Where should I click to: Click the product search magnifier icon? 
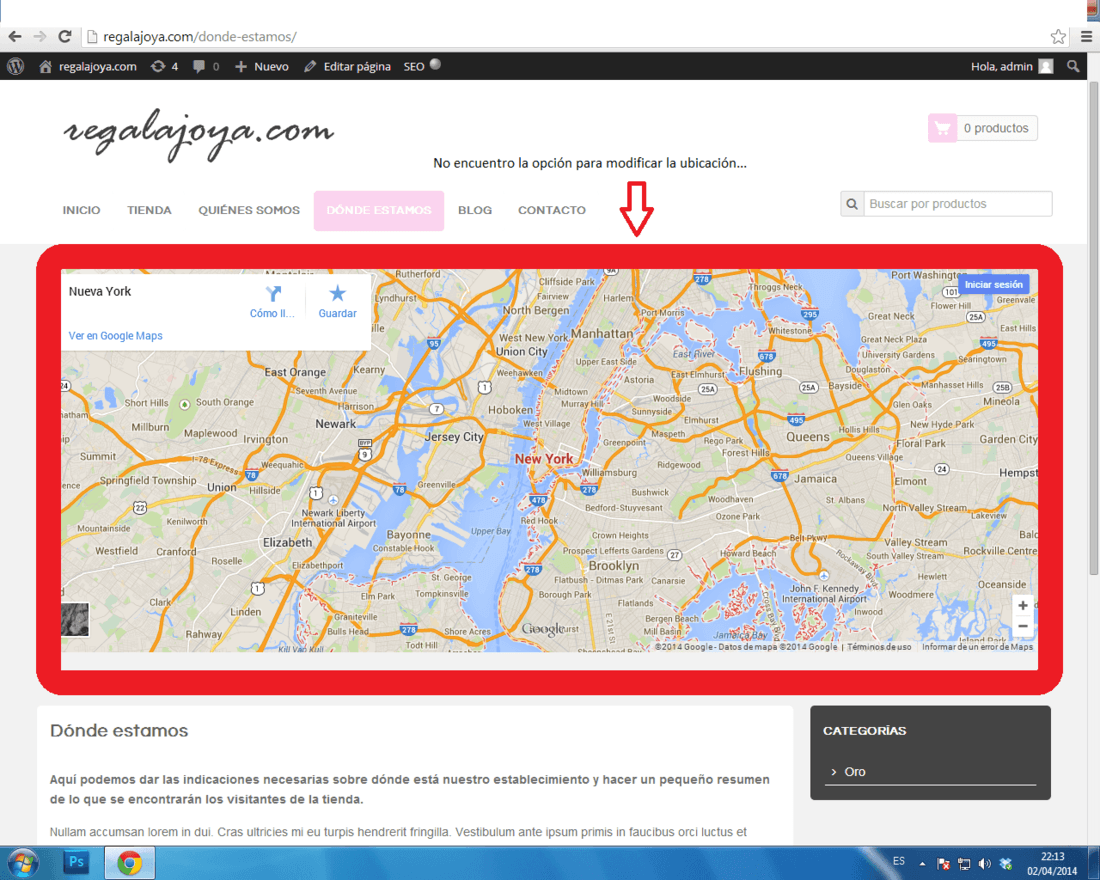tap(852, 204)
